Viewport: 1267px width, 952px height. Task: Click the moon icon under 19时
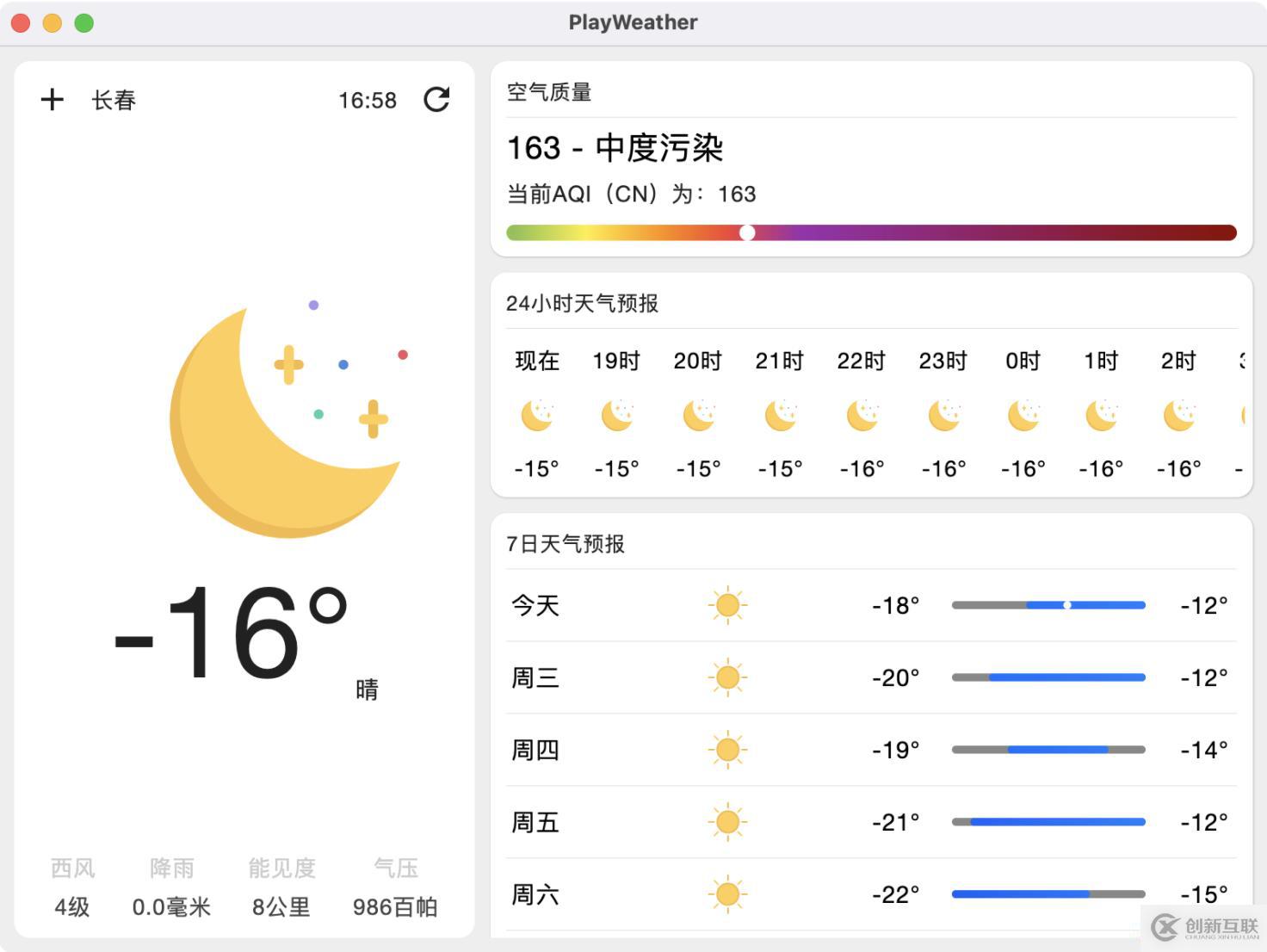pos(616,416)
